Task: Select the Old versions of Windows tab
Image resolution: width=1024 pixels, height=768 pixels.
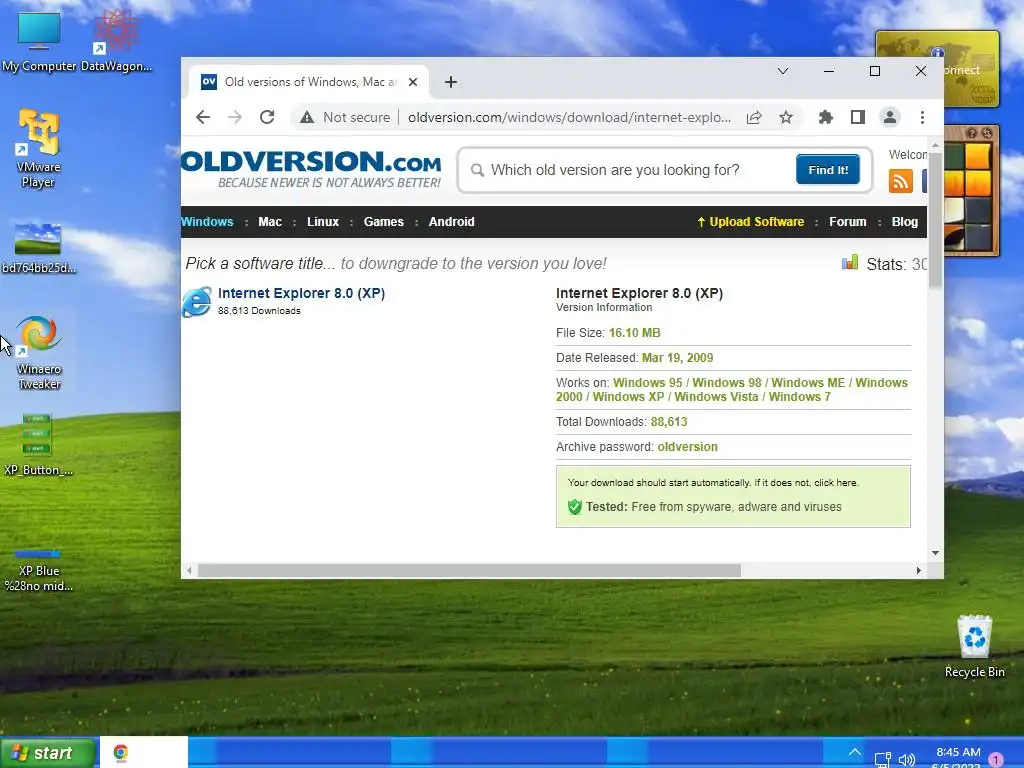Action: tap(309, 82)
